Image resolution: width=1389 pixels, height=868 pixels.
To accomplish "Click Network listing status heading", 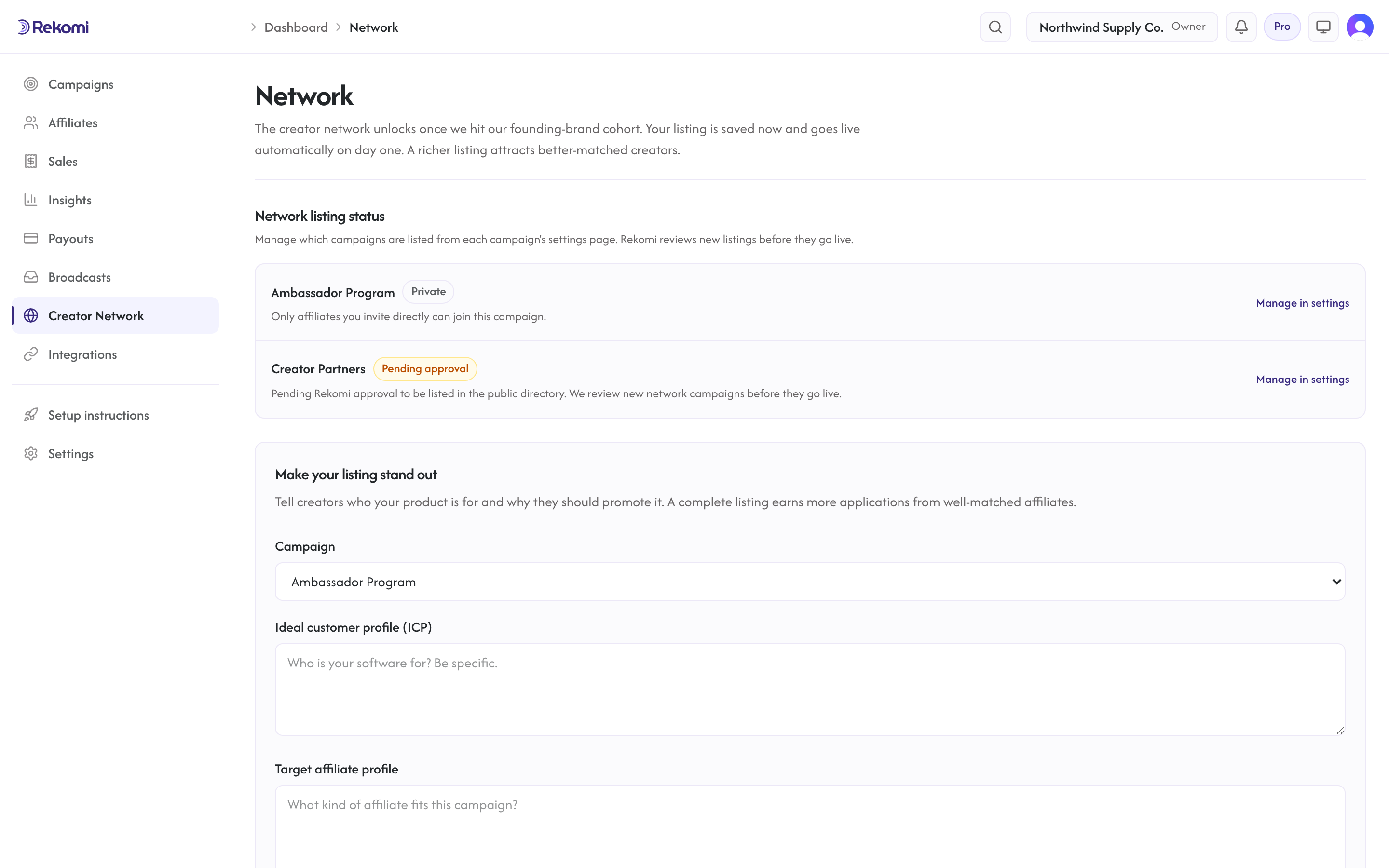I will coord(320,217).
